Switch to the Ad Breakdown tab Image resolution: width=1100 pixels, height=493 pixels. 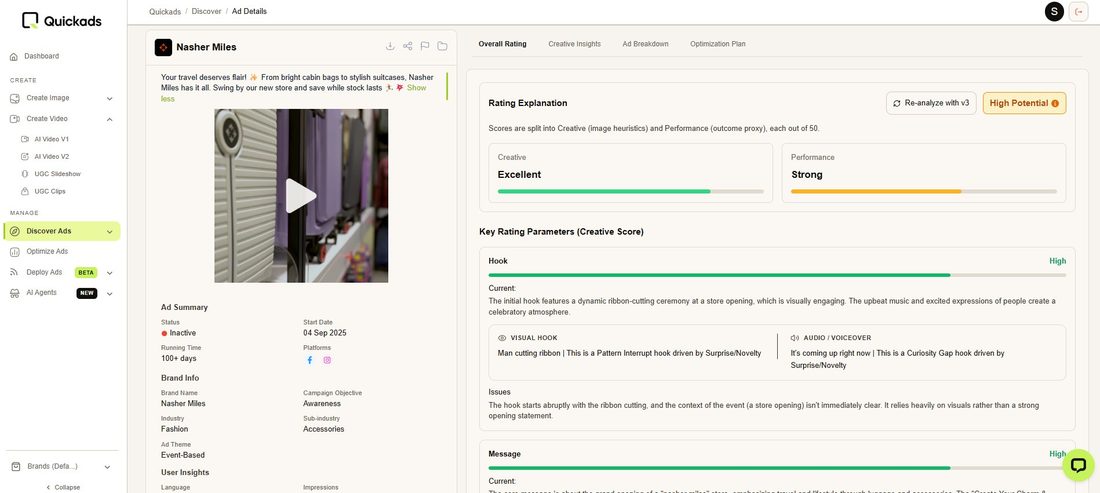tap(645, 43)
